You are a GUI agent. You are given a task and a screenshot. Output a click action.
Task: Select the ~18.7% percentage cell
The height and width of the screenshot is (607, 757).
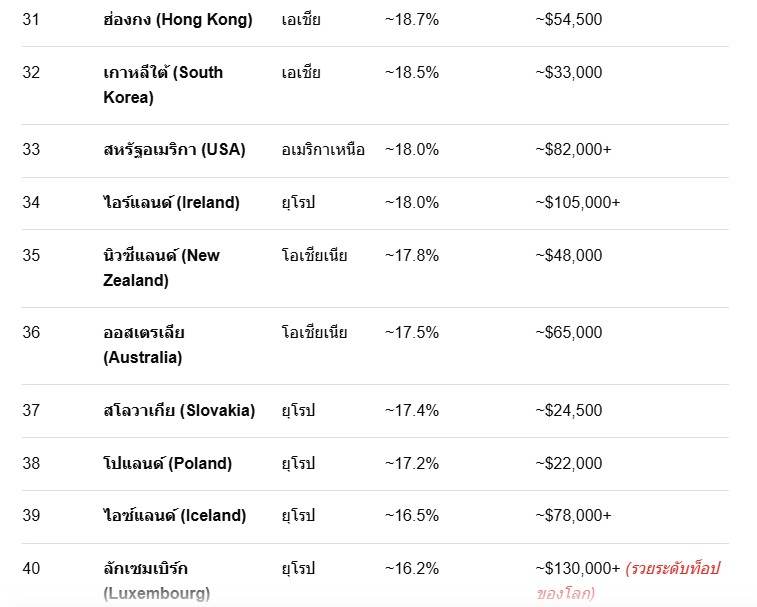point(412,20)
